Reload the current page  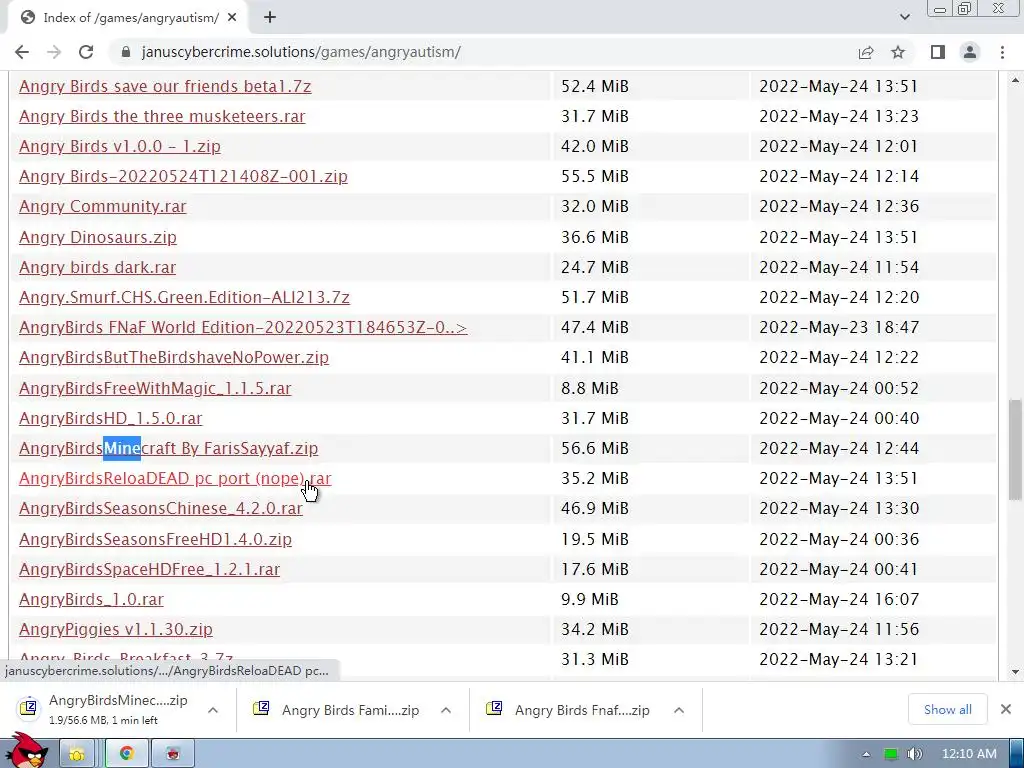point(86,52)
